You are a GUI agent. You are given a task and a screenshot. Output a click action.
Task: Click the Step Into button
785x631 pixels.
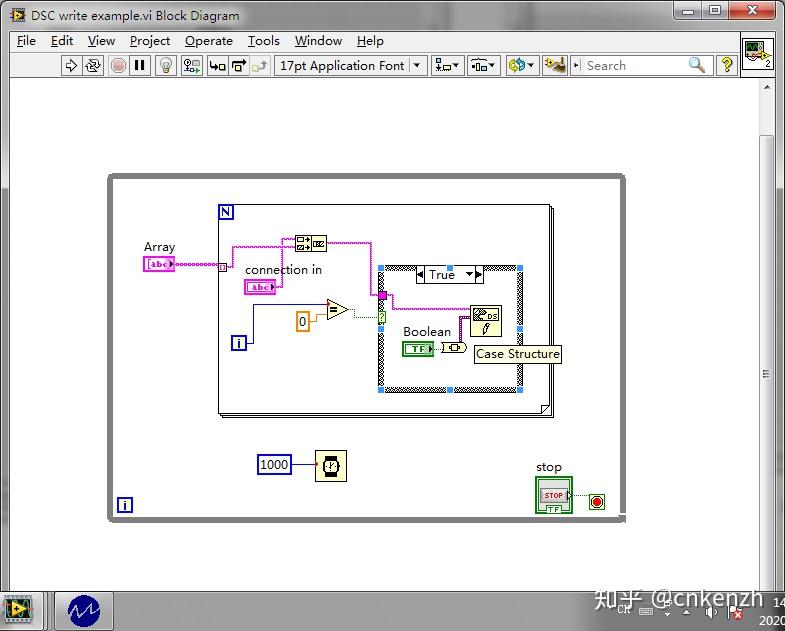pyautogui.click(x=217, y=66)
